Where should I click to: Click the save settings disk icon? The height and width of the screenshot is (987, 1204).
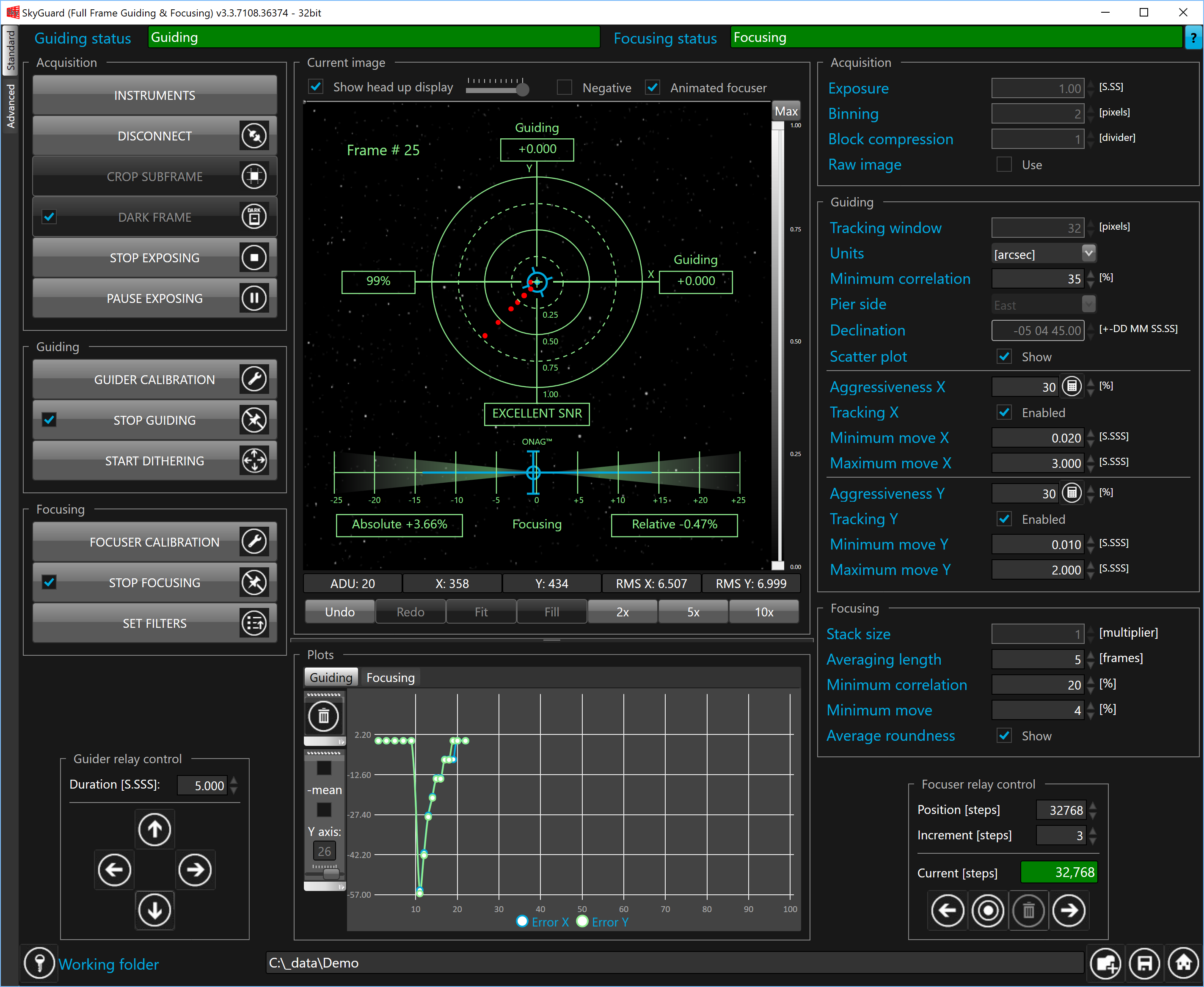(1144, 963)
